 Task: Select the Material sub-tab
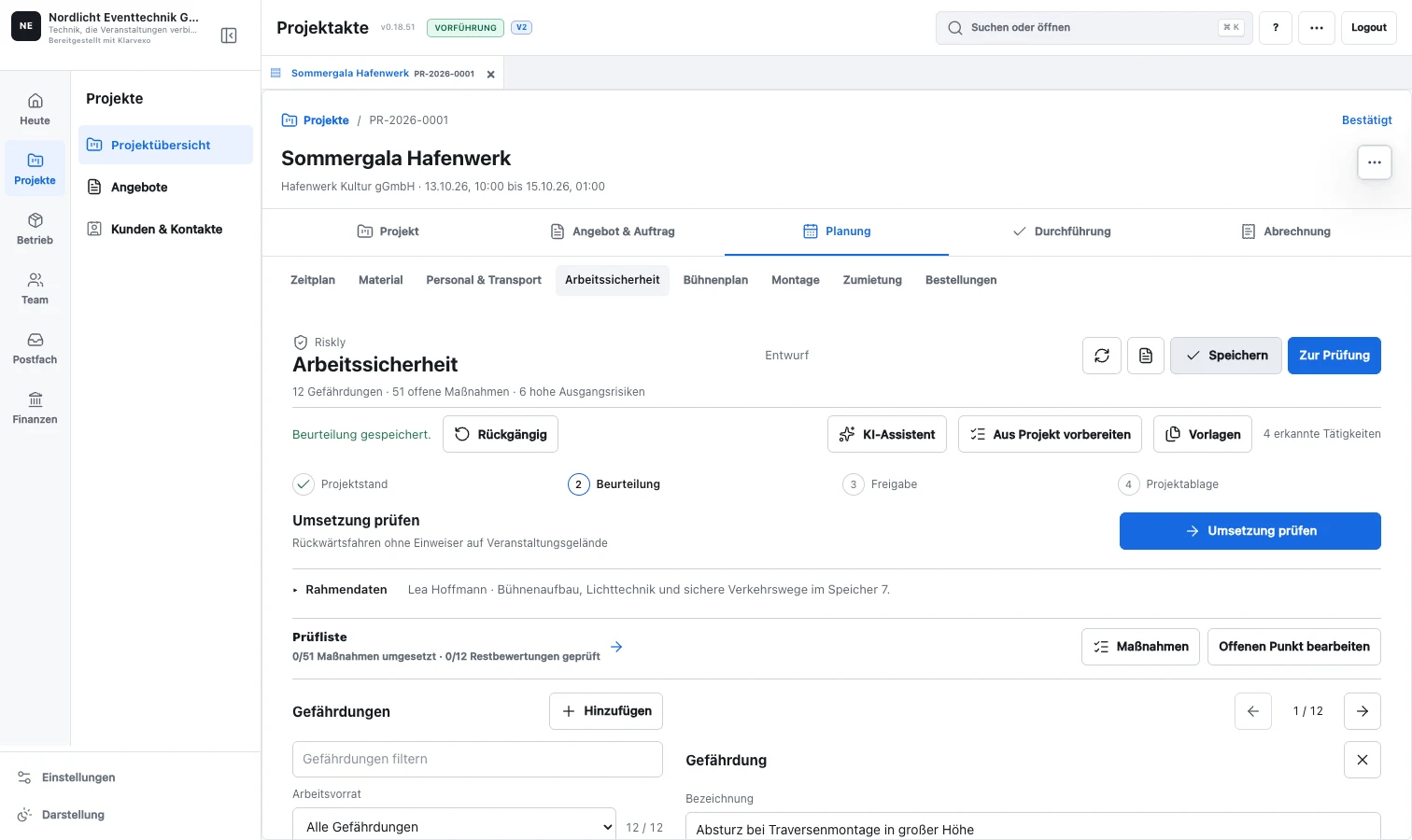pos(381,280)
